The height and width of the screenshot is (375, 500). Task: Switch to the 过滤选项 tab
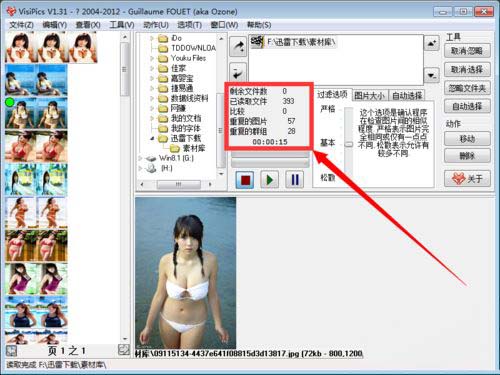pyautogui.click(x=332, y=95)
